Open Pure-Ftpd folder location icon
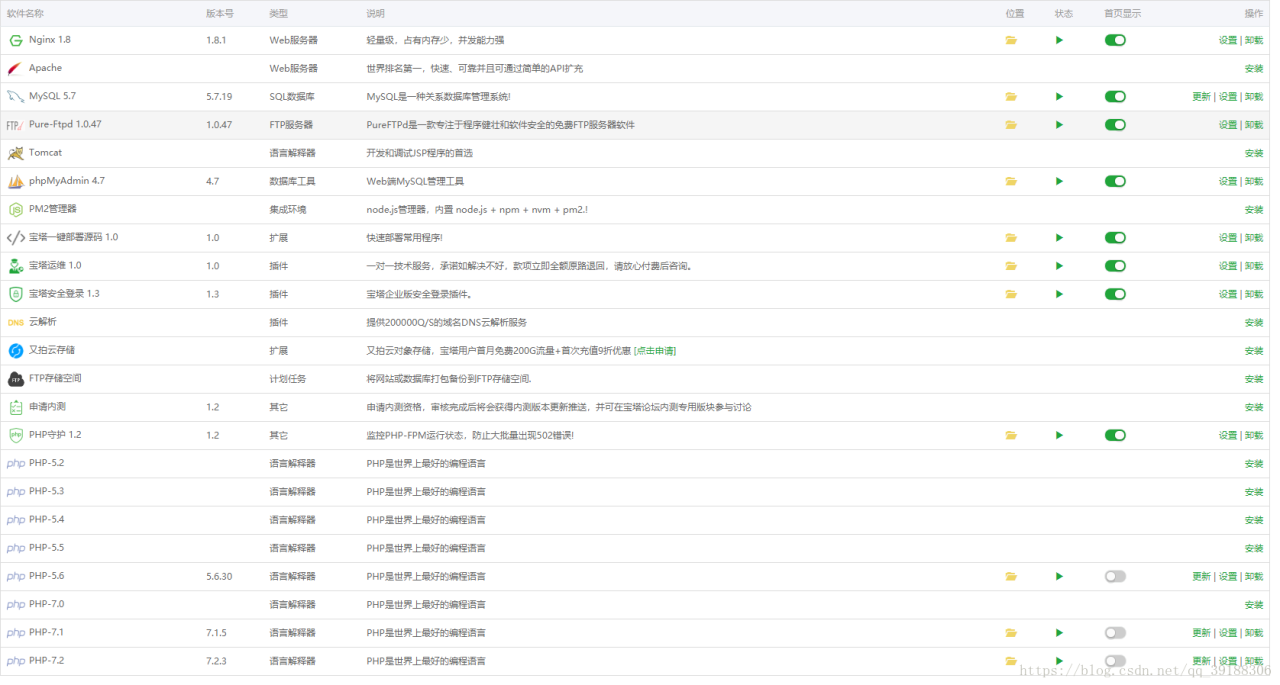The height and width of the screenshot is (685, 1280). (x=1011, y=125)
